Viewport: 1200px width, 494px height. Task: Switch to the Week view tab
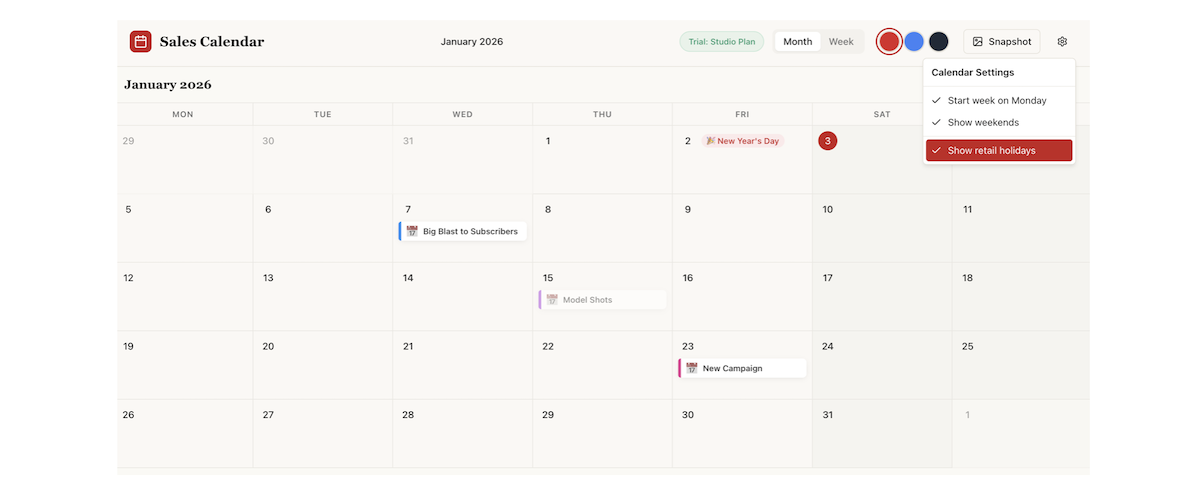pos(841,42)
